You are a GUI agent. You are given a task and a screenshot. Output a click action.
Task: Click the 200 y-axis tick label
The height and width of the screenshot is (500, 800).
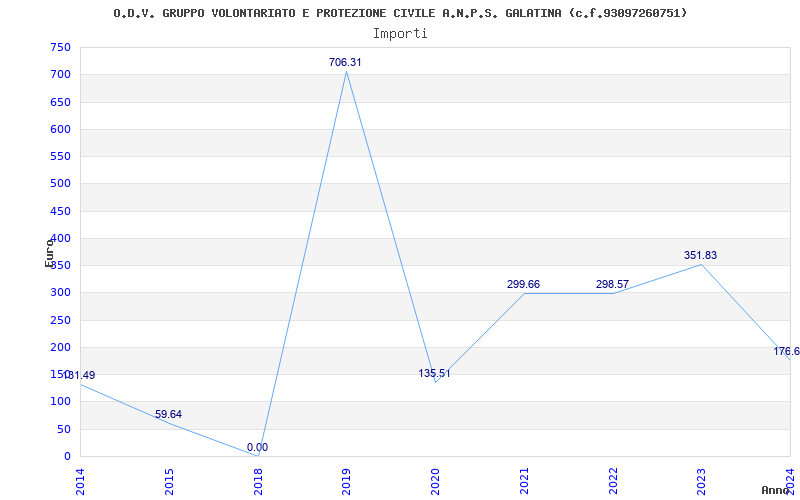pos(60,347)
